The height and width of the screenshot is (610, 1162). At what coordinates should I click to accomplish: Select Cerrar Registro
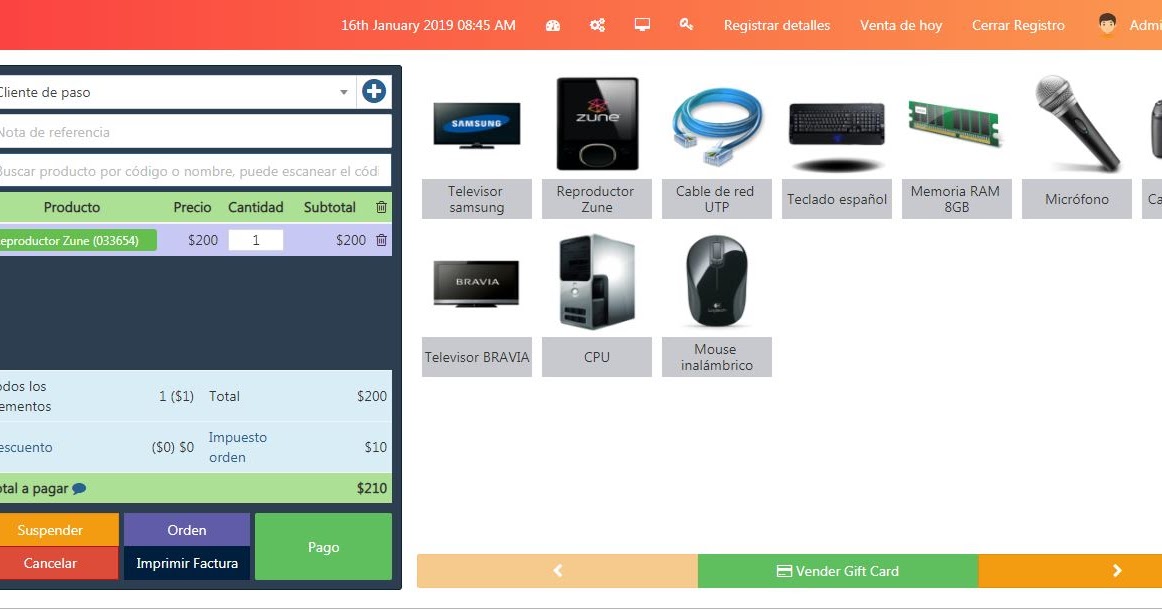1017,25
